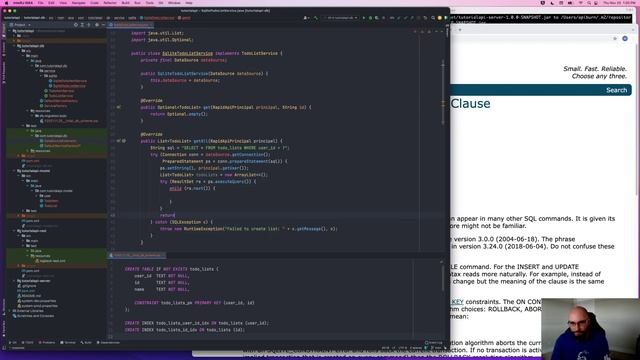Close the SQL migration file tab

pos(163,256)
